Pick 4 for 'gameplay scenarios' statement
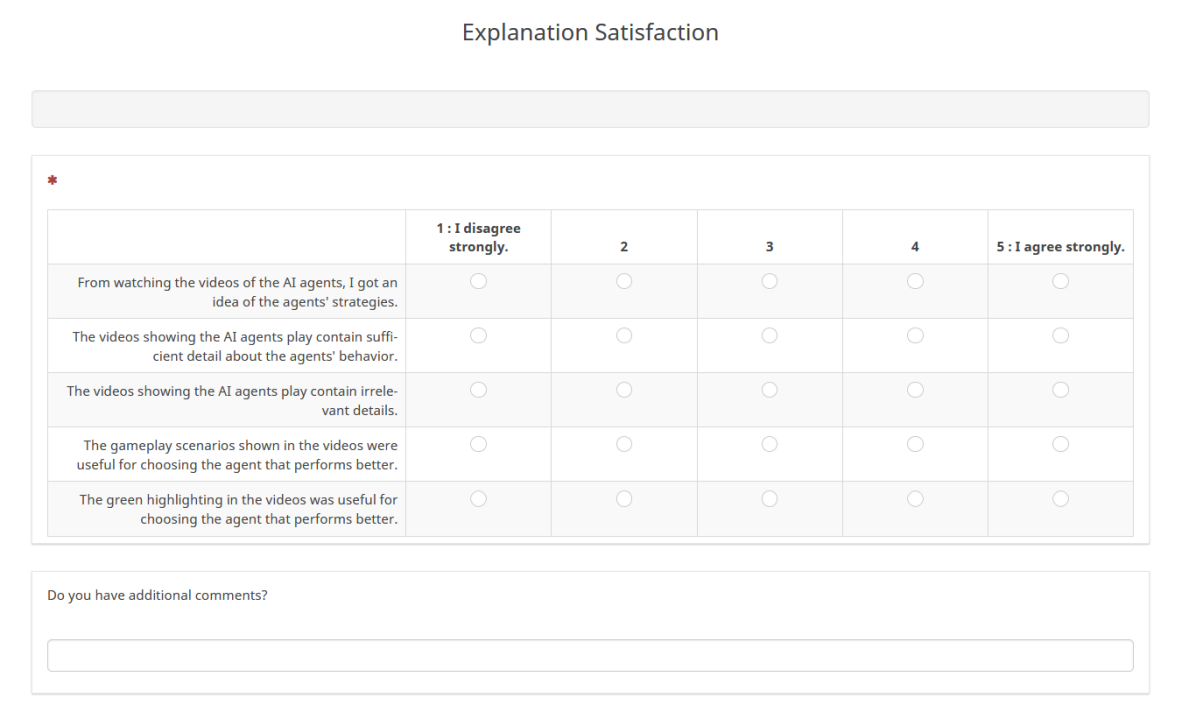This screenshot has height=726, width=1196. tap(915, 444)
